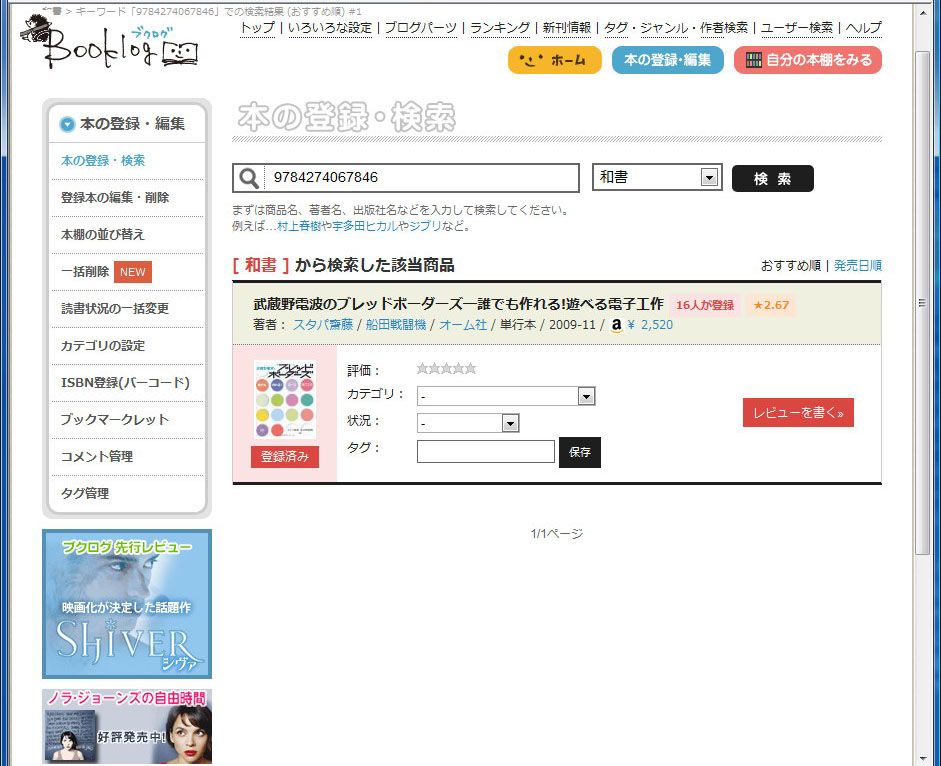The width and height of the screenshot is (941, 766).
Task: Open the カテゴリ dropdown for the book
Action: coord(587,396)
